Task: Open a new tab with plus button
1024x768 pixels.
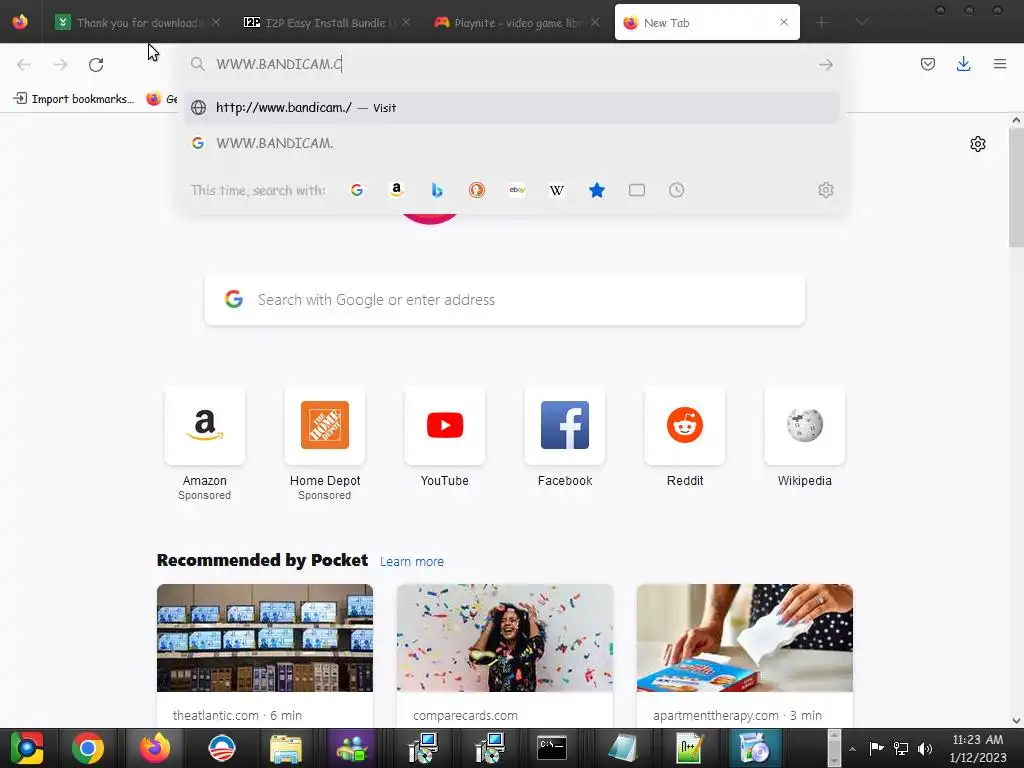Action: 822,22
